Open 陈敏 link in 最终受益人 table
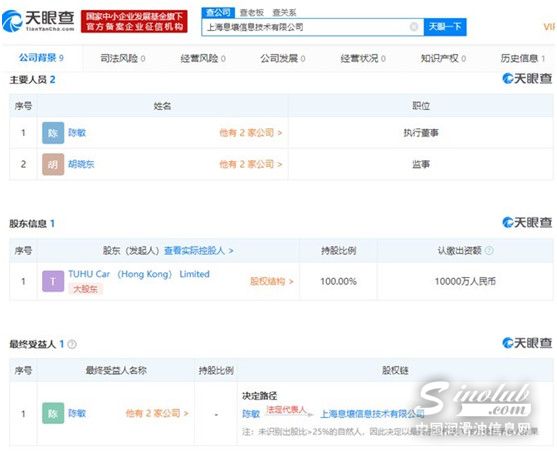 [77, 413]
